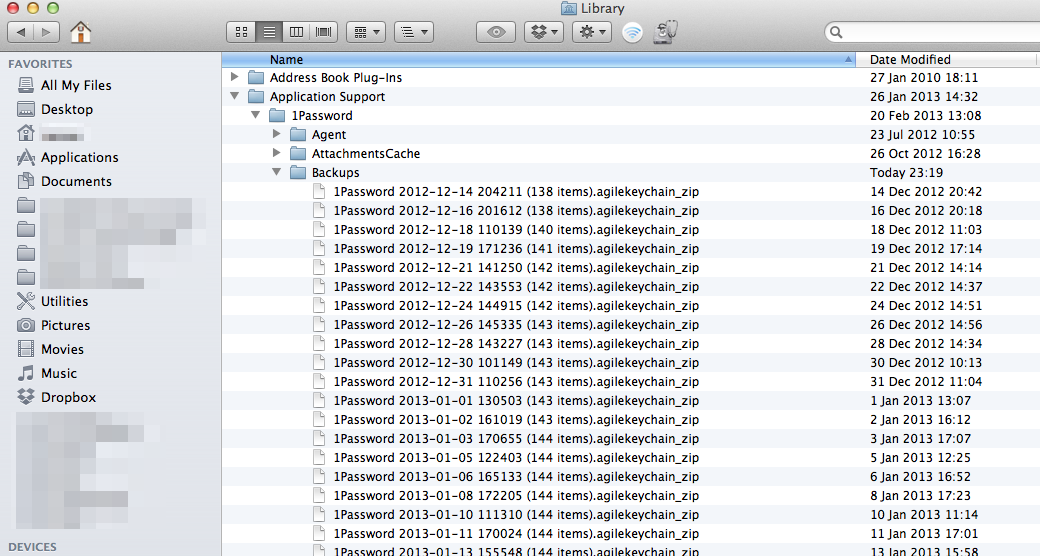Select the Address Book Plug-Ins folder icon
1040x556 pixels.
click(x=256, y=78)
